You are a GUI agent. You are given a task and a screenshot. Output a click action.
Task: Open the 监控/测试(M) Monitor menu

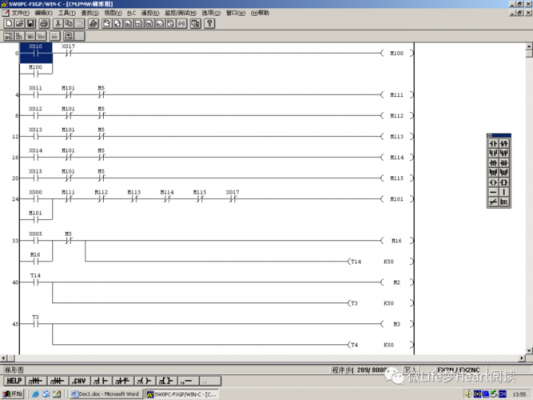pos(180,13)
